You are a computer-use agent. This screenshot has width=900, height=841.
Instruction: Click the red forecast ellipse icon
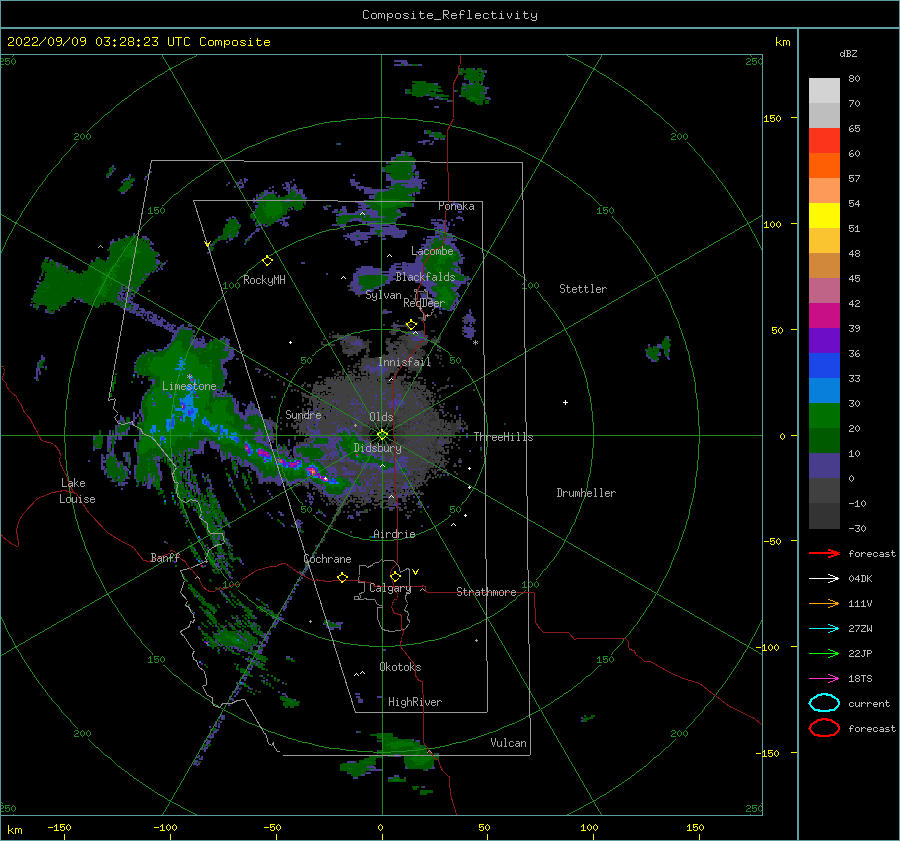tap(824, 728)
